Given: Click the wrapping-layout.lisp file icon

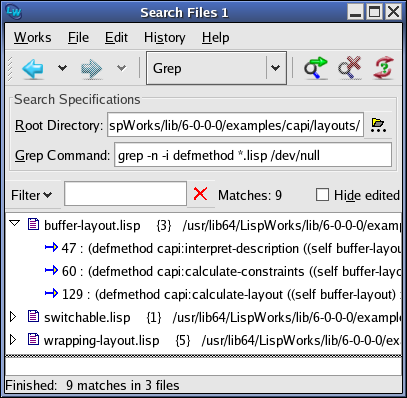Looking at the screenshot, I should (x=33, y=340).
